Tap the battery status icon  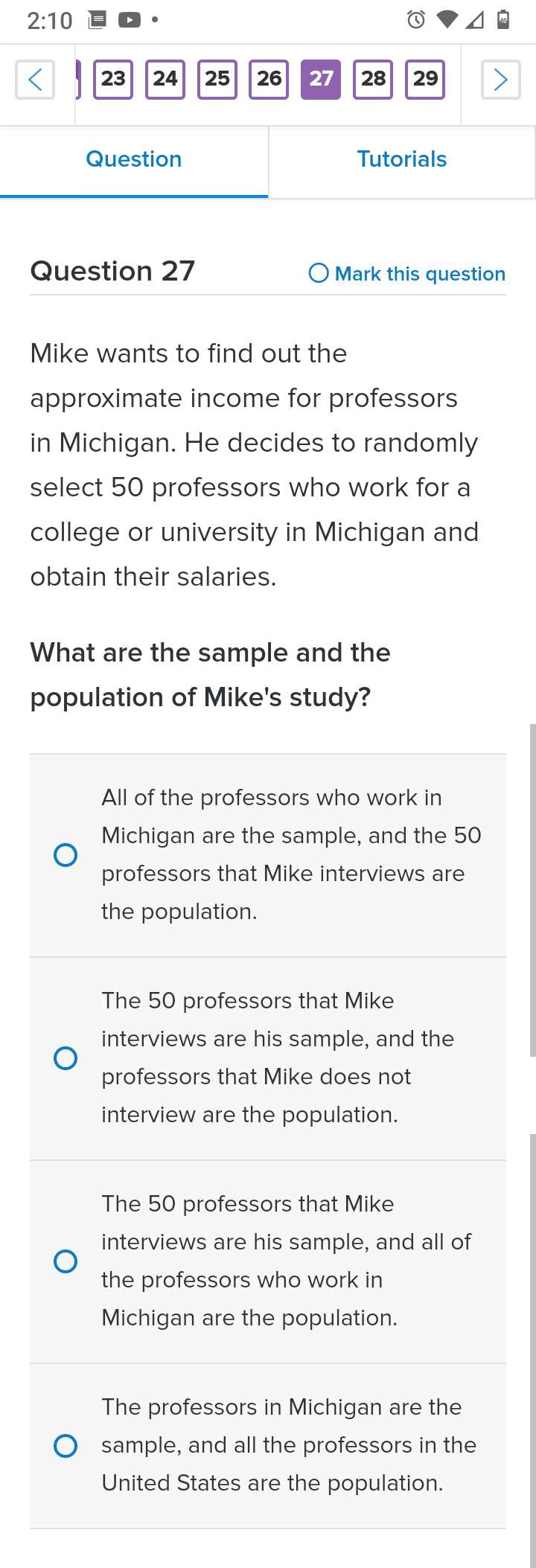pos(503,20)
